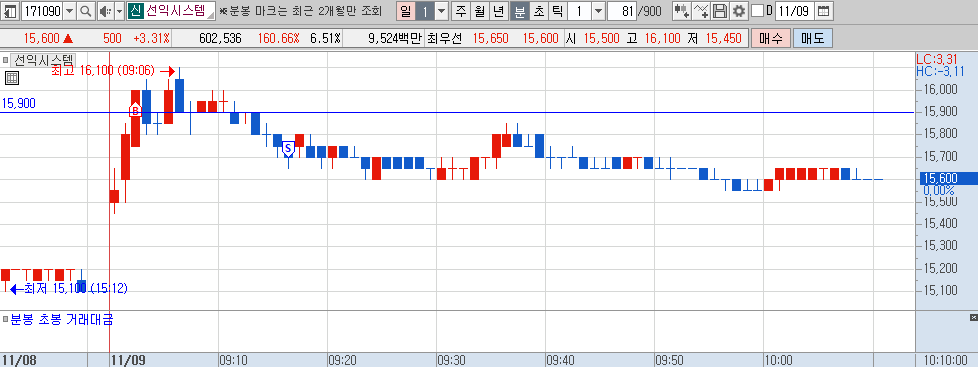Image resolution: width=978 pixels, height=367 pixels.
Task: Click the S sell marker on the chart
Action: click(288, 149)
